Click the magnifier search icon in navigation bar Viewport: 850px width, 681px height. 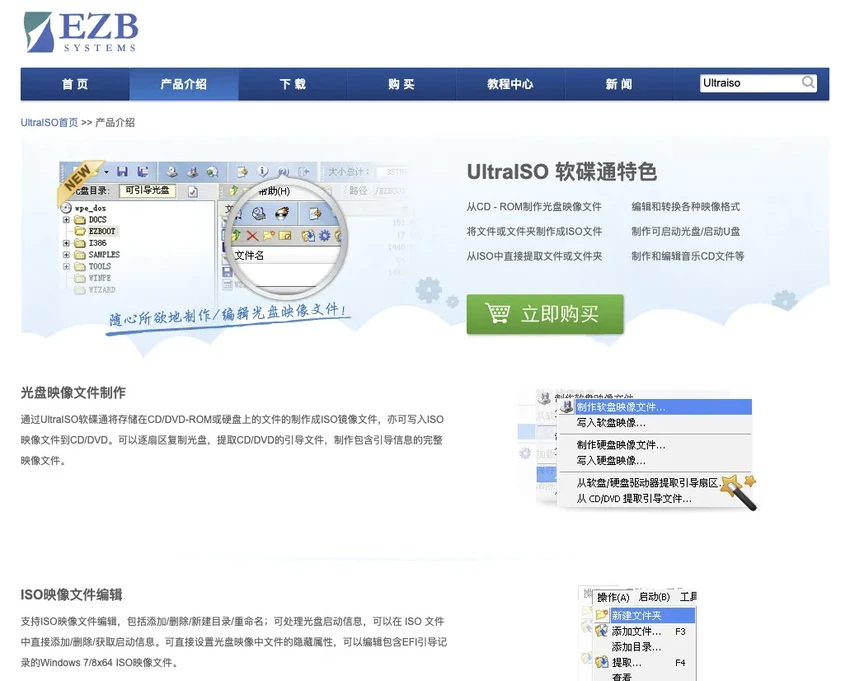808,83
